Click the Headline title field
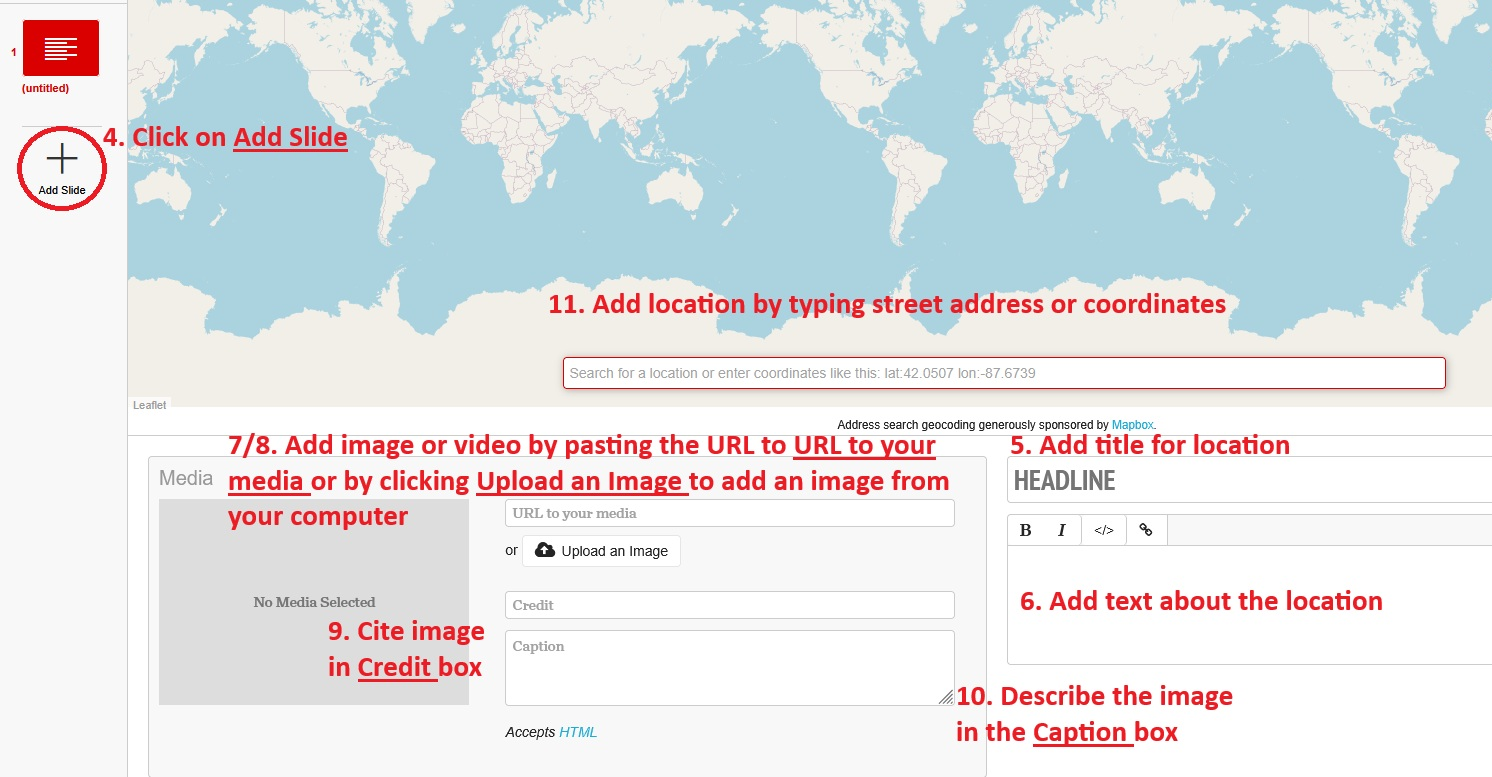Screen dimensions: 1492x777 click(1250, 481)
